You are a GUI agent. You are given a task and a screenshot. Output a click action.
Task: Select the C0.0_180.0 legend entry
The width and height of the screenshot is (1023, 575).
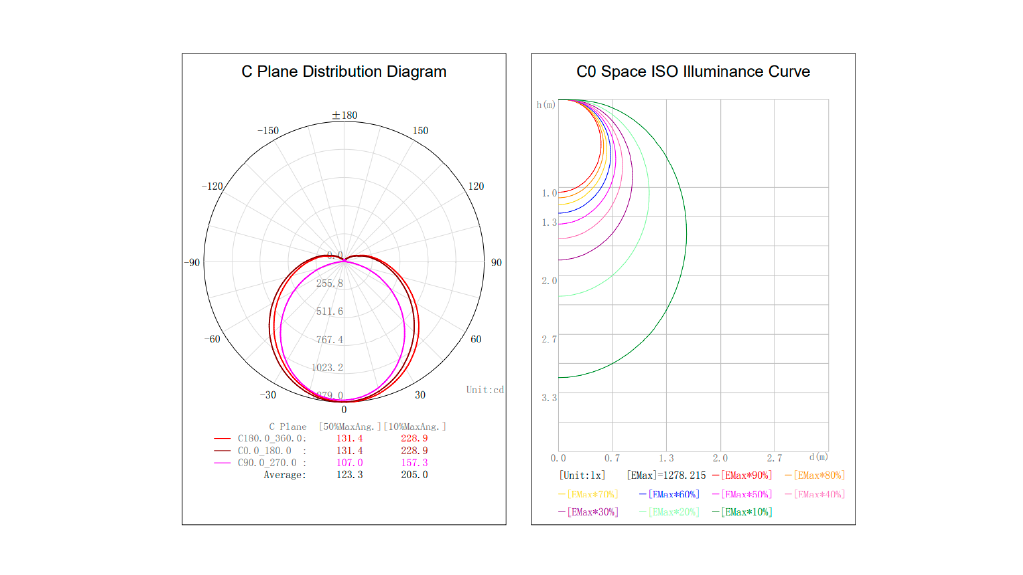click(272, 451)
